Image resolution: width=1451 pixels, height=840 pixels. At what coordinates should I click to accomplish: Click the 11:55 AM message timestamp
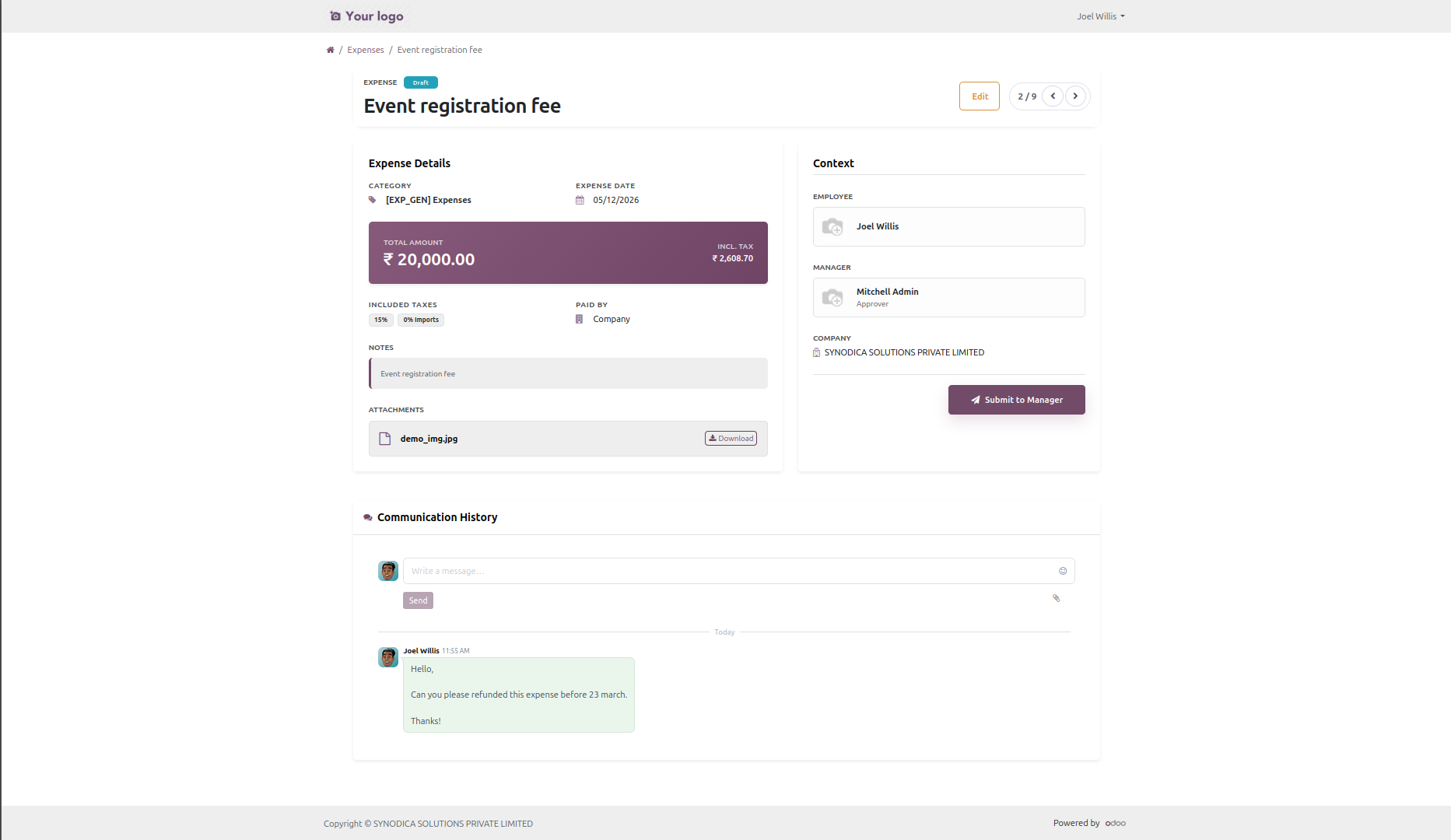click(456, 651)
